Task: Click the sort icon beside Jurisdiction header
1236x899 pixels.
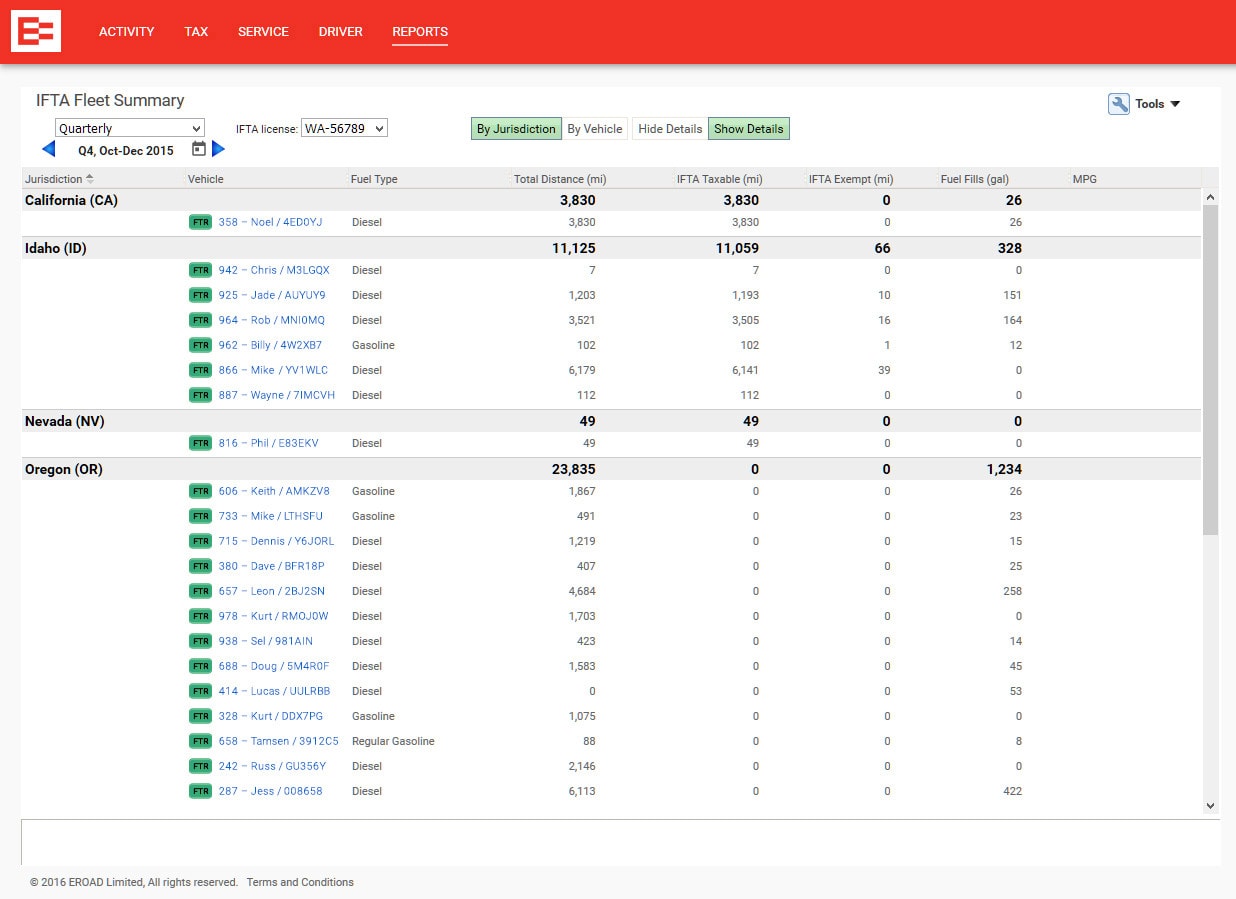Action: (x=90, y=179)
